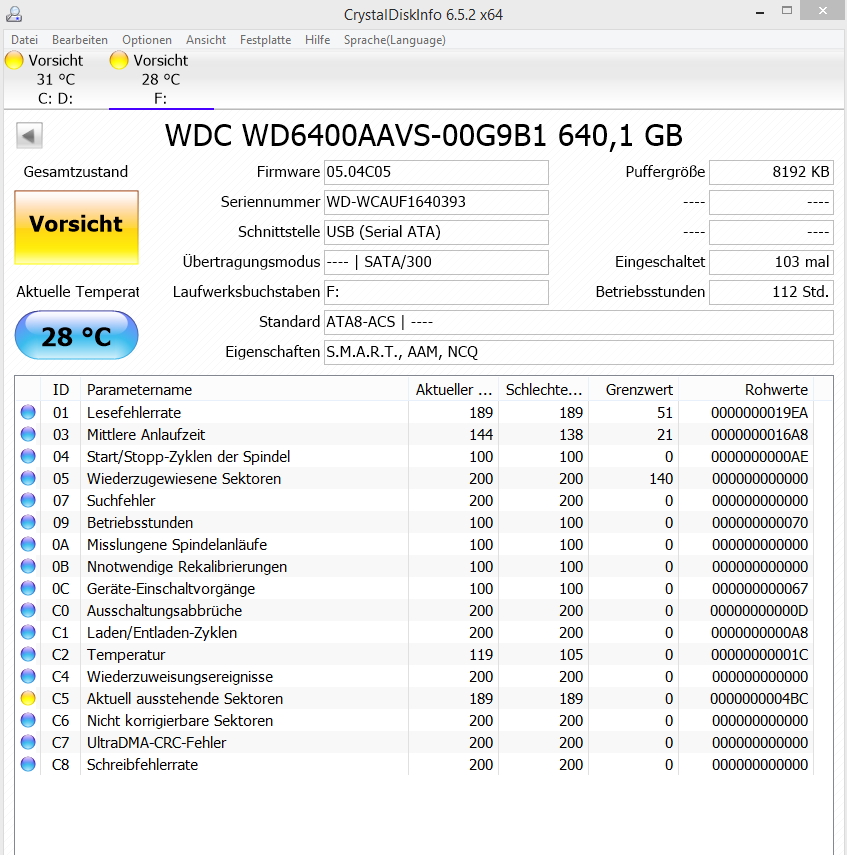Open the Optionen menu
The width and height of the screenshot is (847, 855).
point(147,40)
